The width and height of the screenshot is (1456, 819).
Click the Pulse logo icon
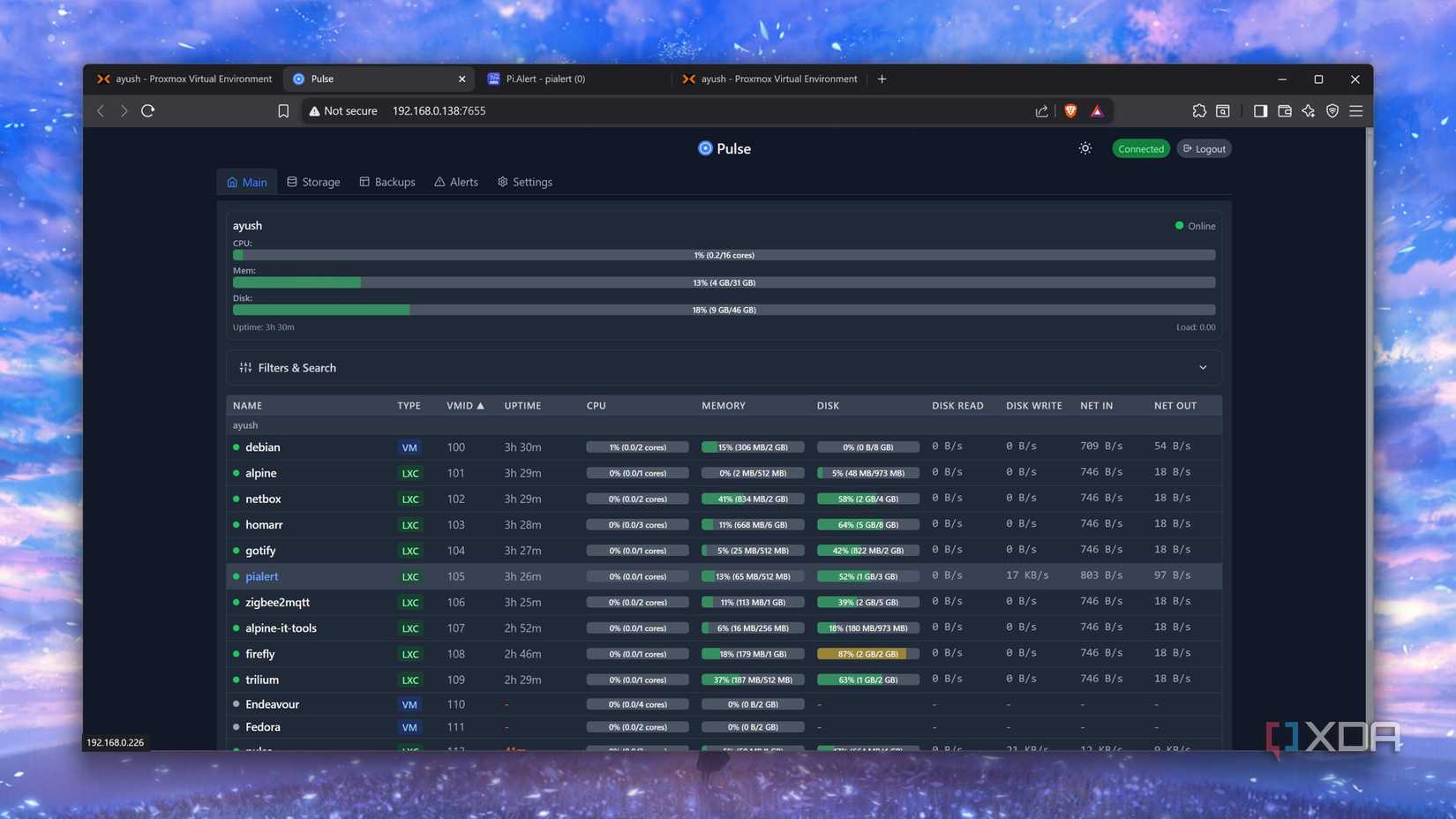(704, 148)
